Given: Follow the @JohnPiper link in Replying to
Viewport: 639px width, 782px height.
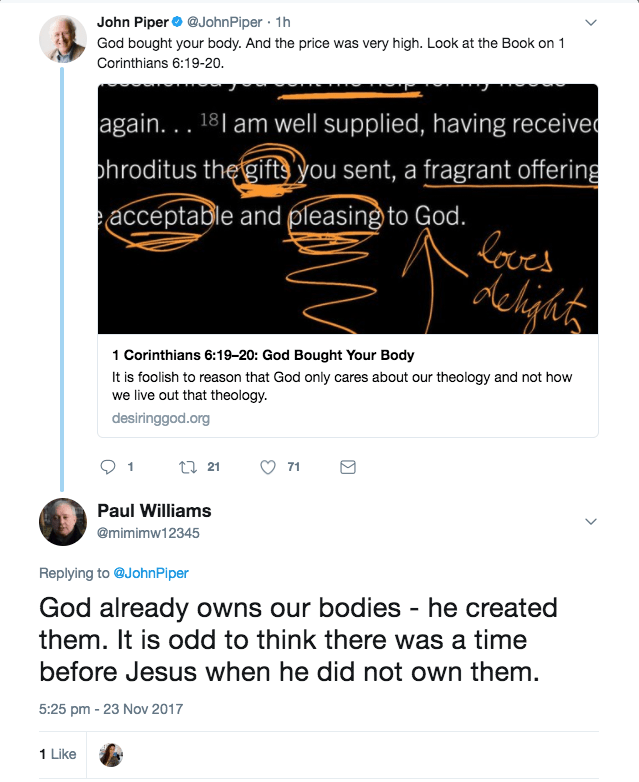Looking at the screenshot, I should 152,573.
